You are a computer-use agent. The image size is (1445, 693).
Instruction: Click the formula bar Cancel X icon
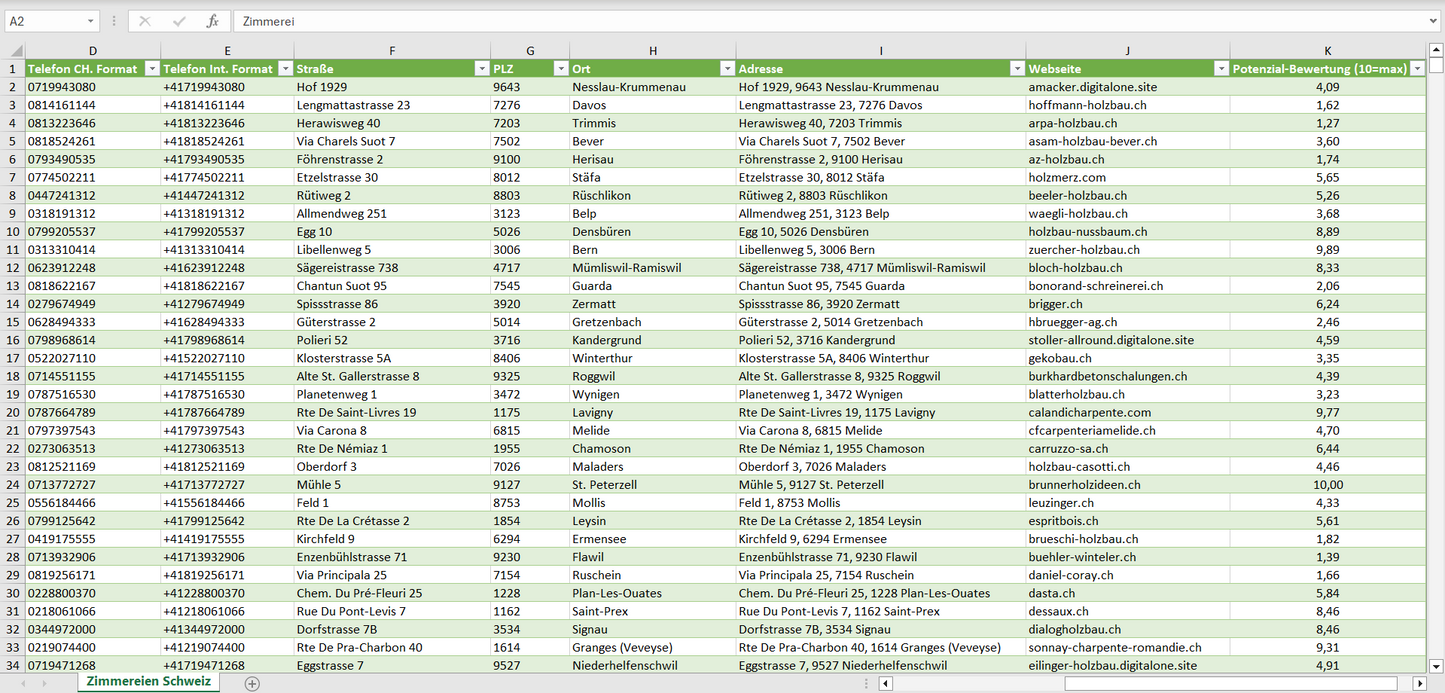145,21
